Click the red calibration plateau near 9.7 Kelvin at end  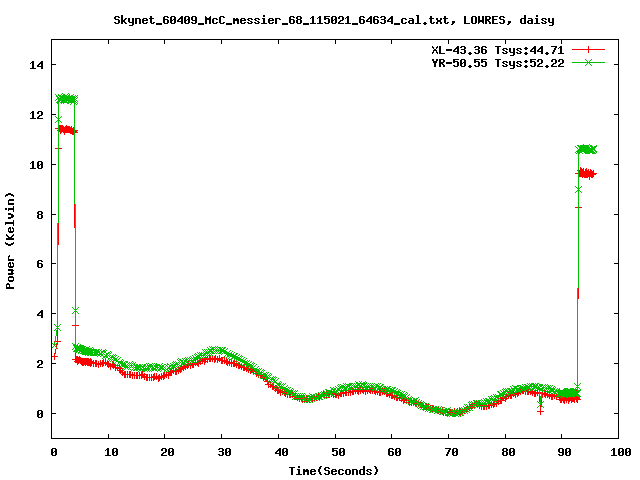(x=586, y=173)
